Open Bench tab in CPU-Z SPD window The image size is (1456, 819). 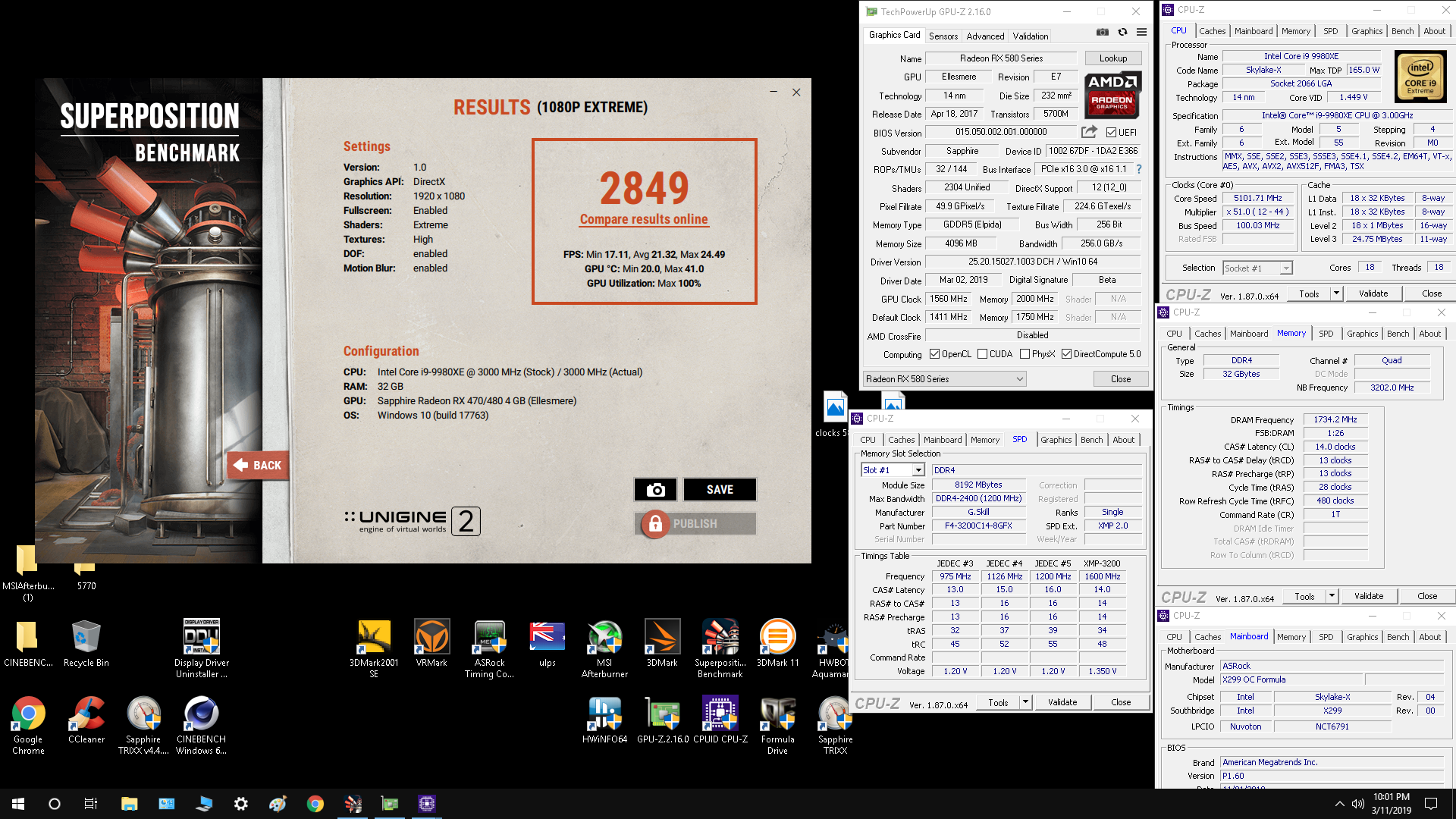pyautogui.click(x=1091, y=440)
